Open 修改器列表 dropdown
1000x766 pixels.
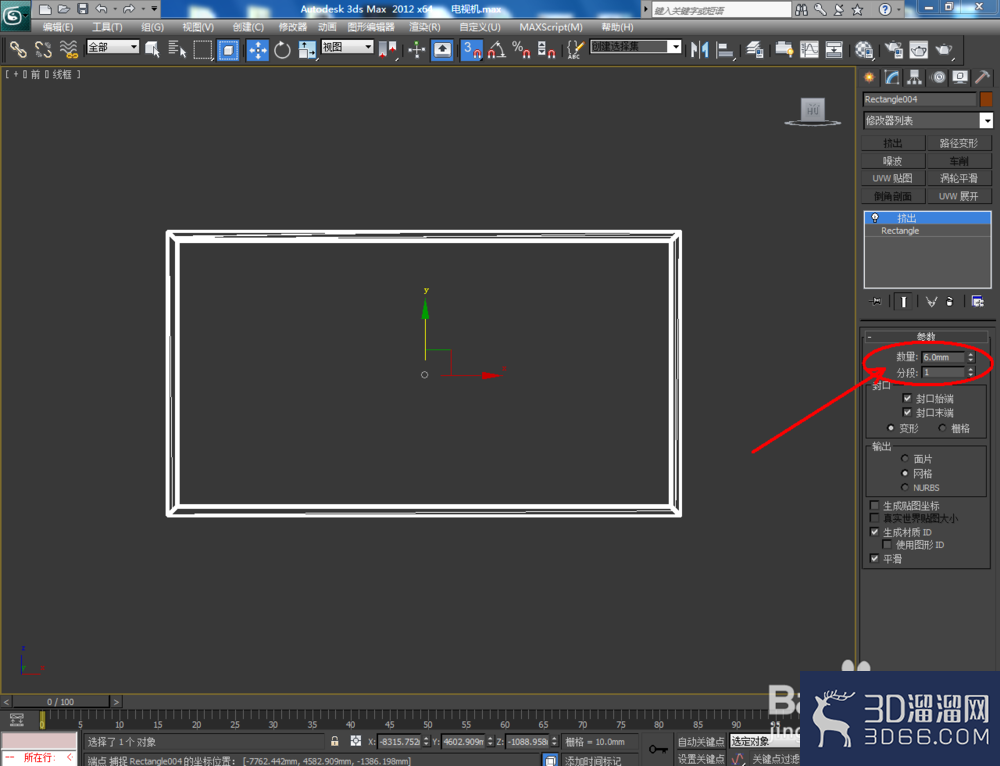tap(986, 121)
